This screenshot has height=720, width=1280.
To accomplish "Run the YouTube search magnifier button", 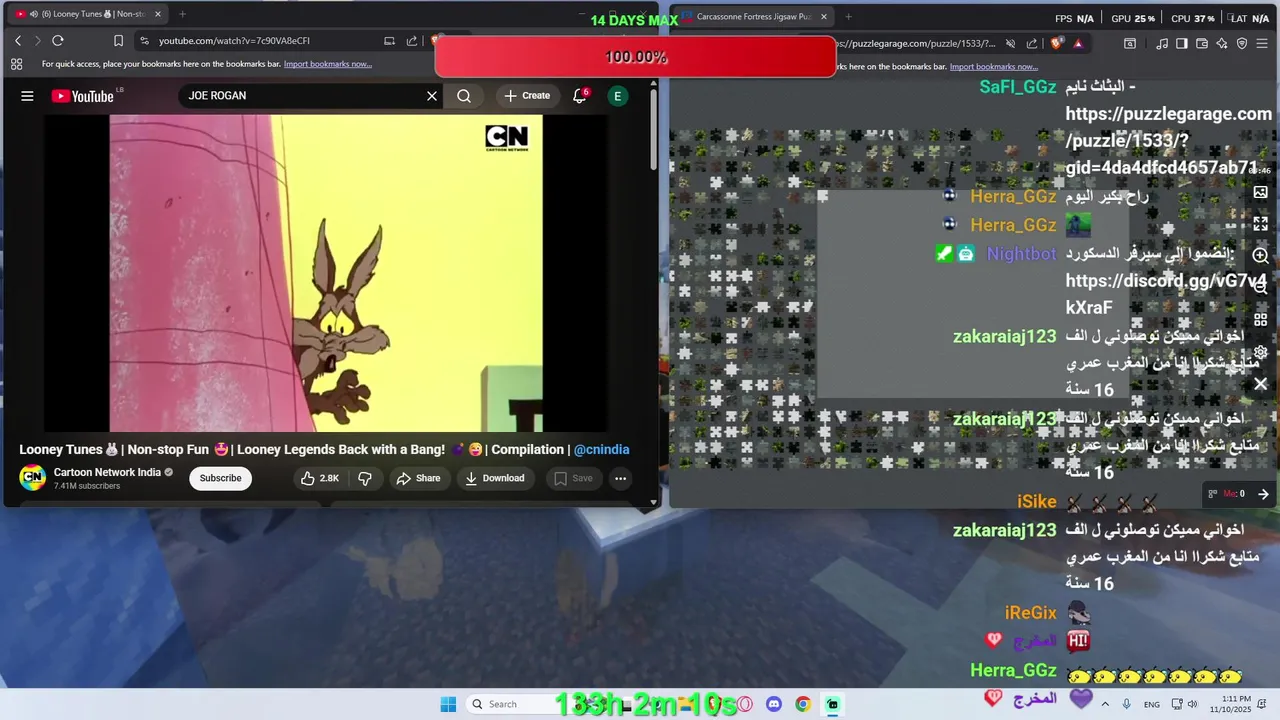I will tap(464, 96).
